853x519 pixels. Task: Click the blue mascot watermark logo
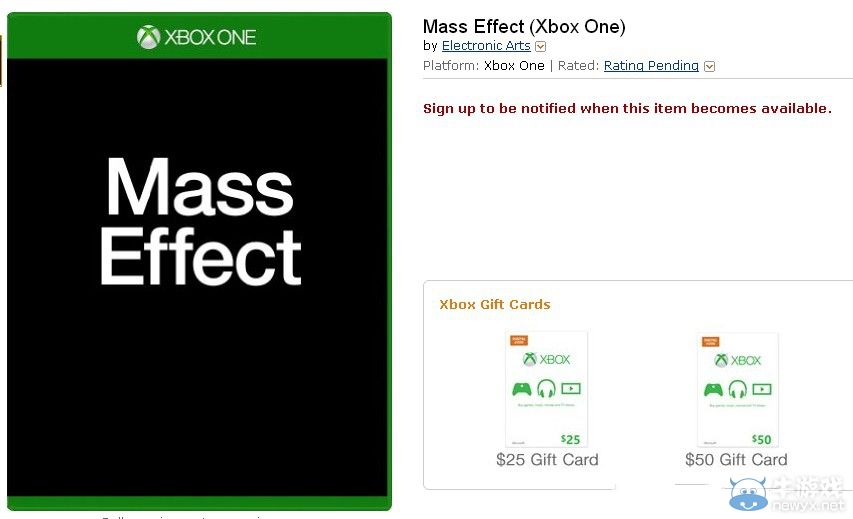pos(750,496)
